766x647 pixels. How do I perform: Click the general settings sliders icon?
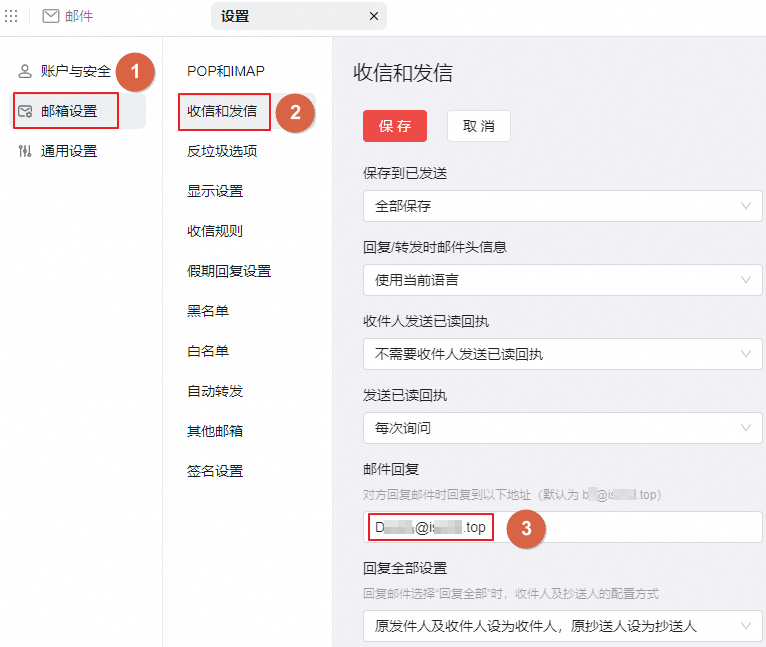[25, 151]
